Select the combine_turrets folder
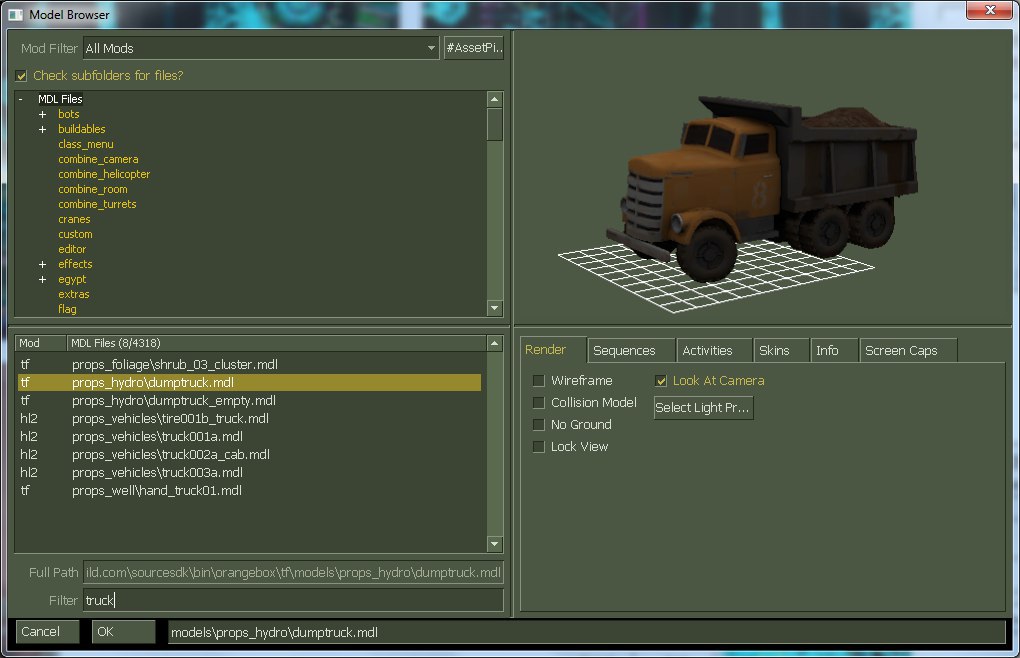Image resolution: width=1020 pixels, height=658 pixels. pos(98,204)
